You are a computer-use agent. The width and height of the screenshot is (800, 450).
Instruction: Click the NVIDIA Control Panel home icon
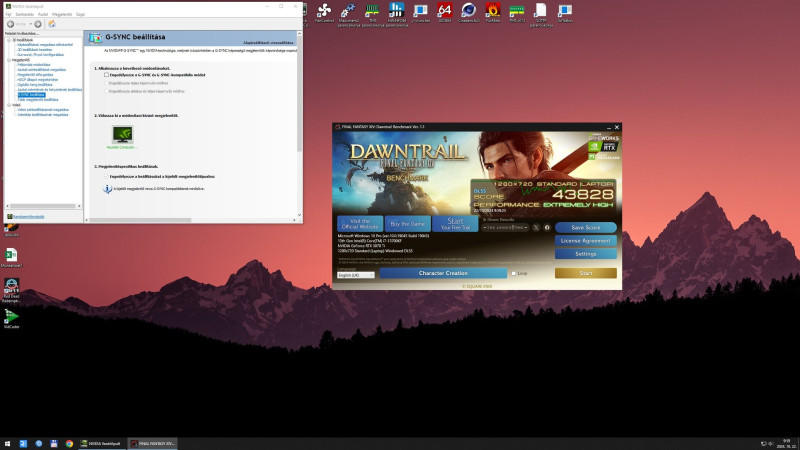52,24
